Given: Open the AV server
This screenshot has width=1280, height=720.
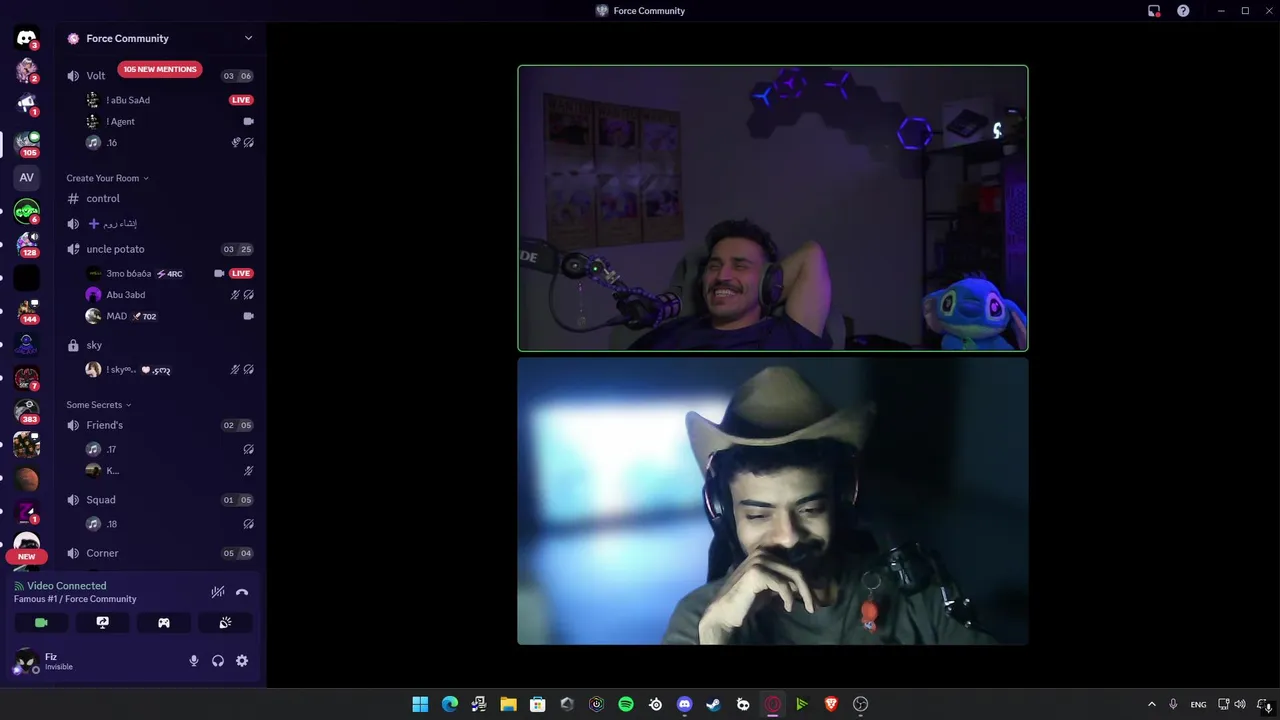Looking at the screenshot, I should 27,177.
